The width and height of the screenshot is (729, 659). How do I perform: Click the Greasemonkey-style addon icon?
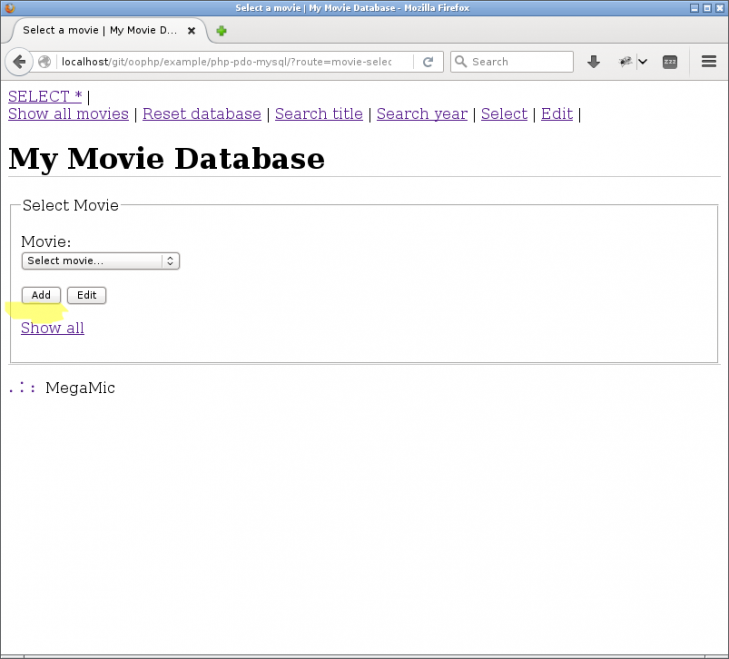625,61
